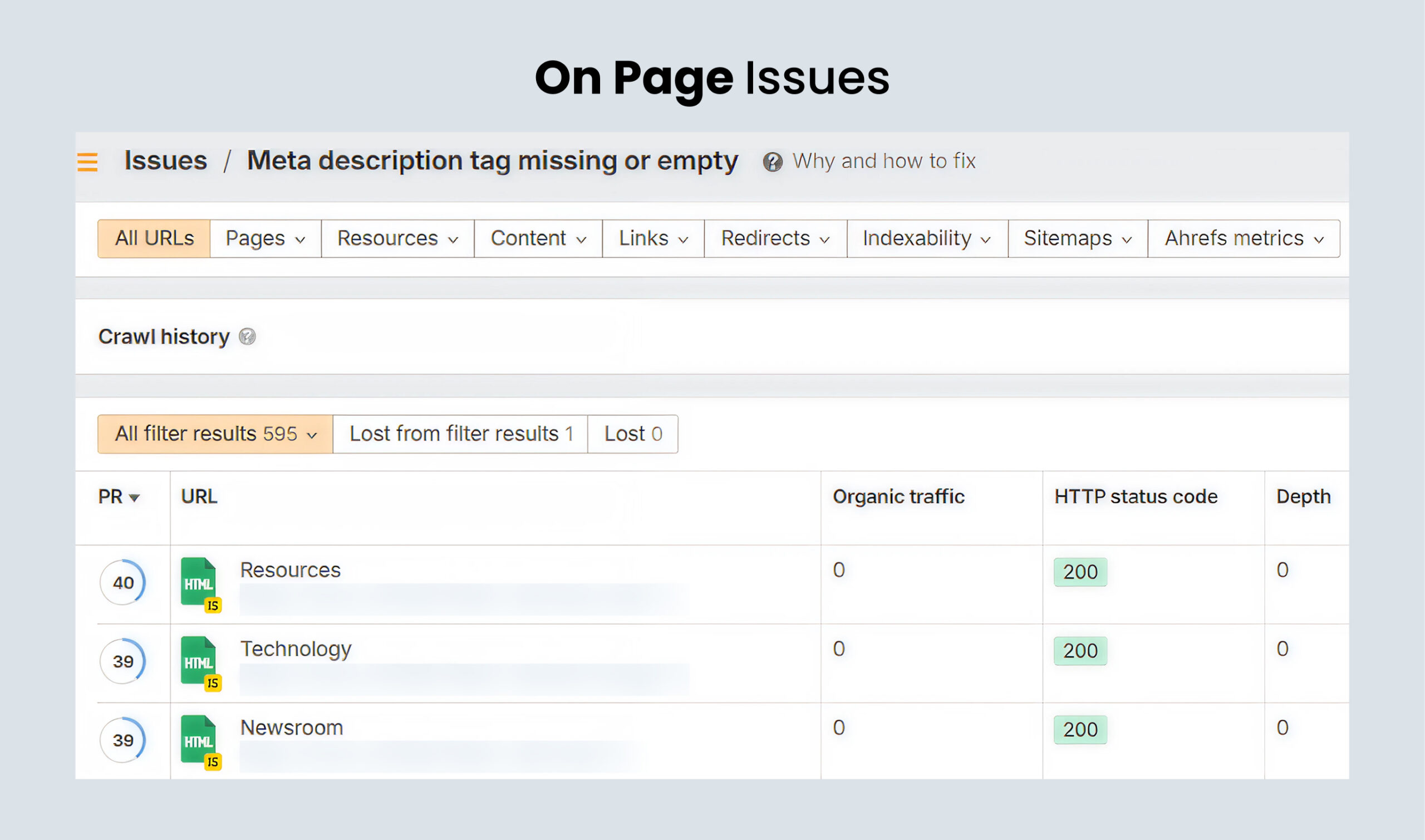
Task: Open the Why and how to fix link
Action: coord(883,161)
